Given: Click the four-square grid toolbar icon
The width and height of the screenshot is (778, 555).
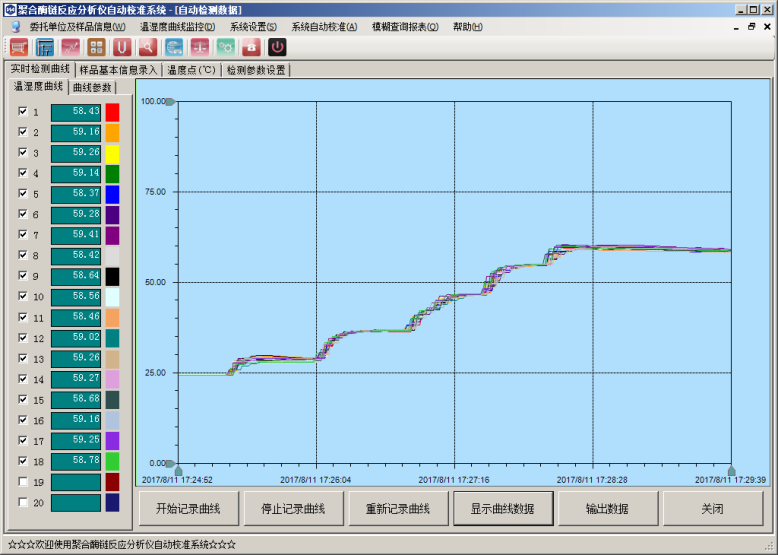Looking at the screenshot, I should click(96, 46).
